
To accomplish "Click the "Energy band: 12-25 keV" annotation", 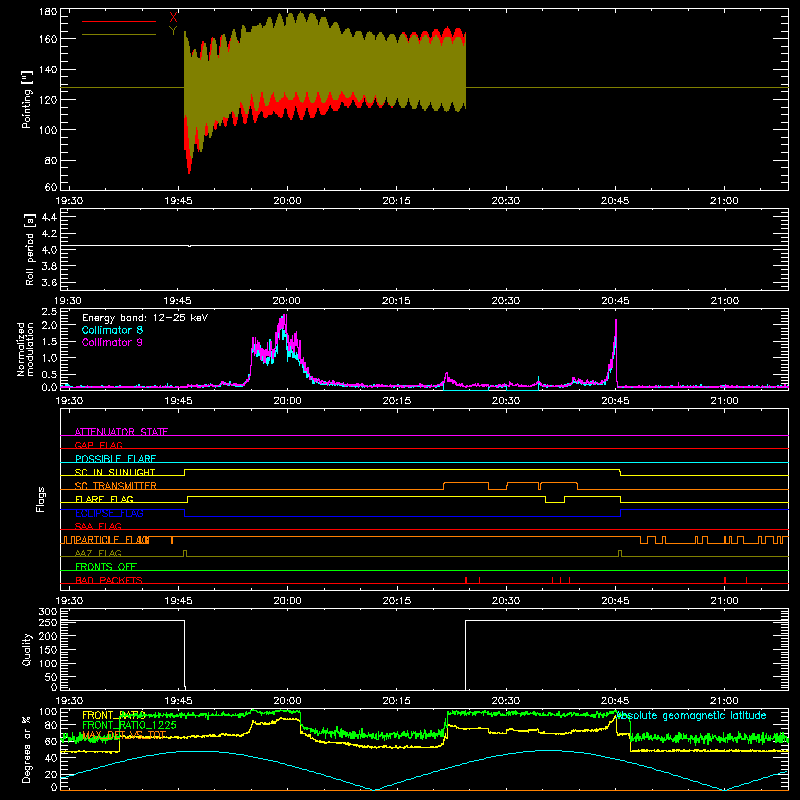I will point(145,318).
